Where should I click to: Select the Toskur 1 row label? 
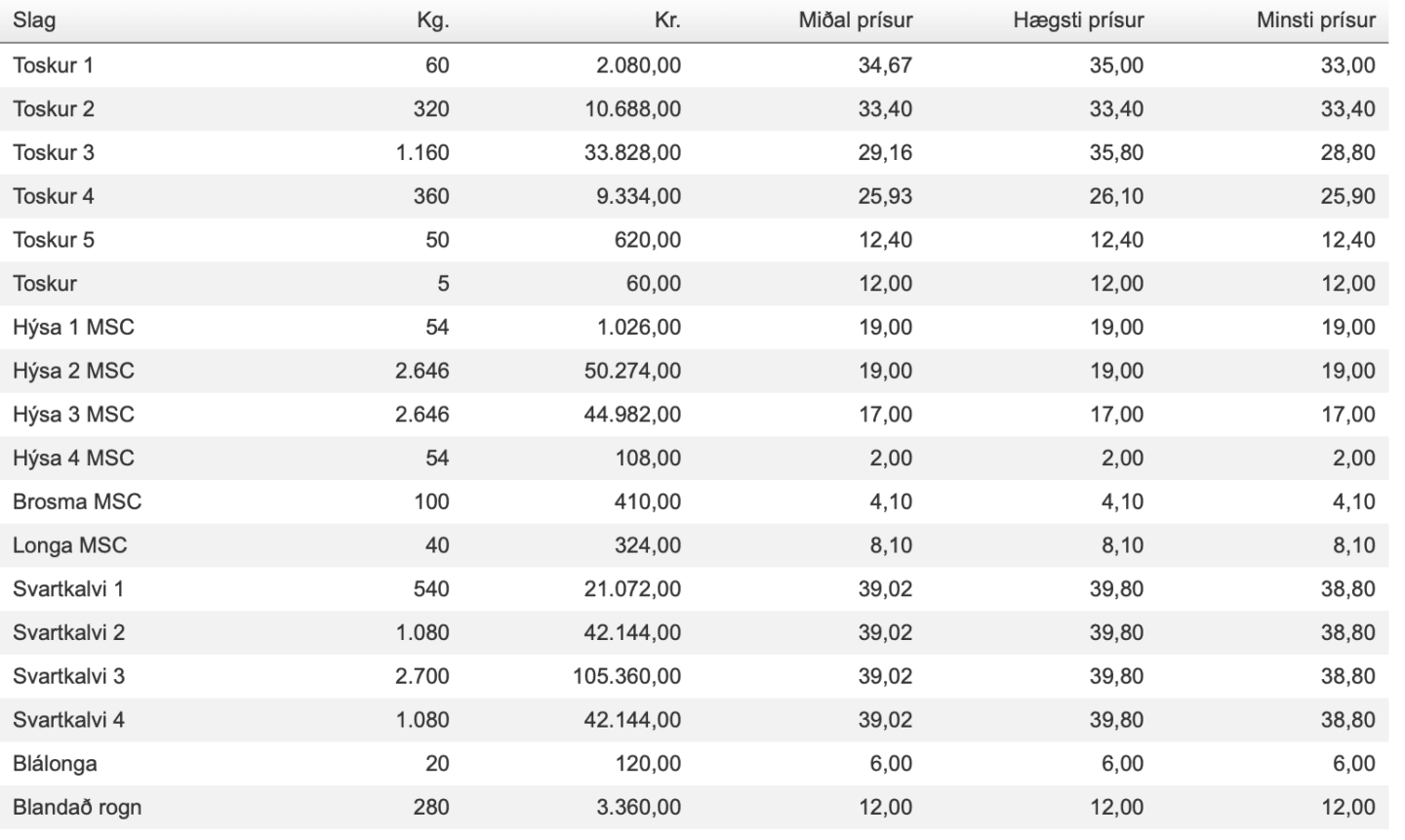[54, 65]
